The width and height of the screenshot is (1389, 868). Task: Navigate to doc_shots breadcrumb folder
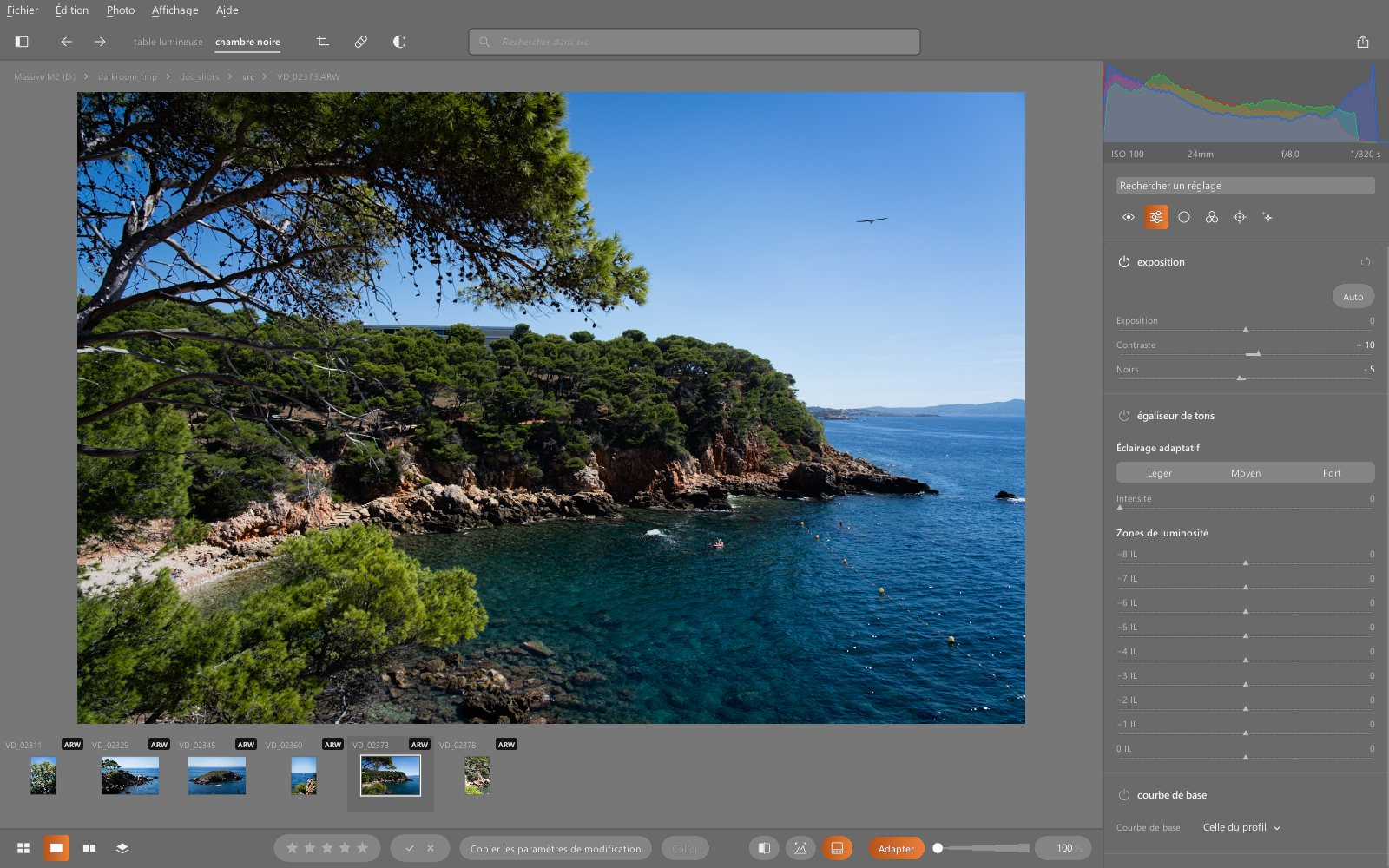[199, 76]
